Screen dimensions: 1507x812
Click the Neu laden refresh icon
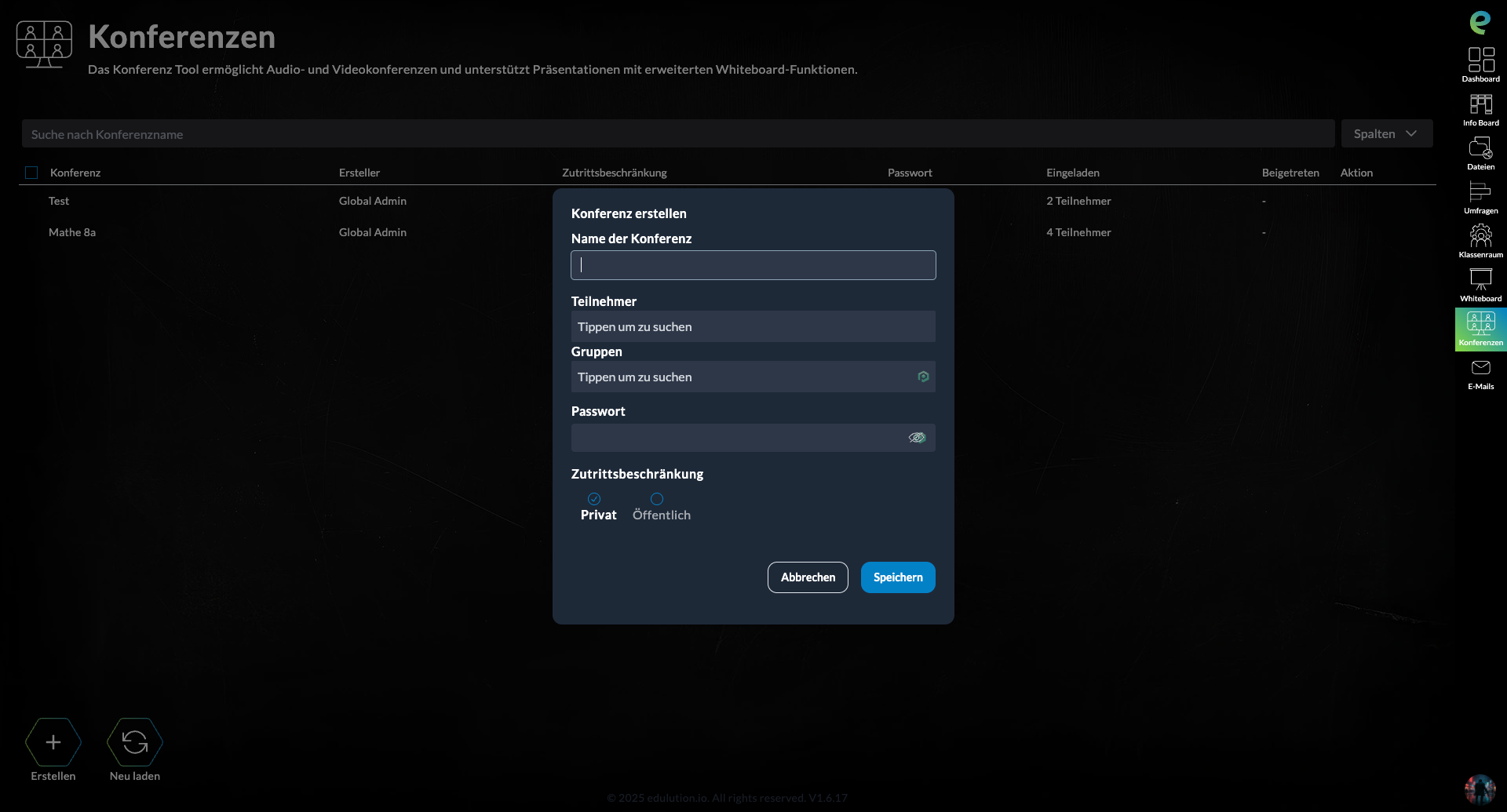point(135,742)
